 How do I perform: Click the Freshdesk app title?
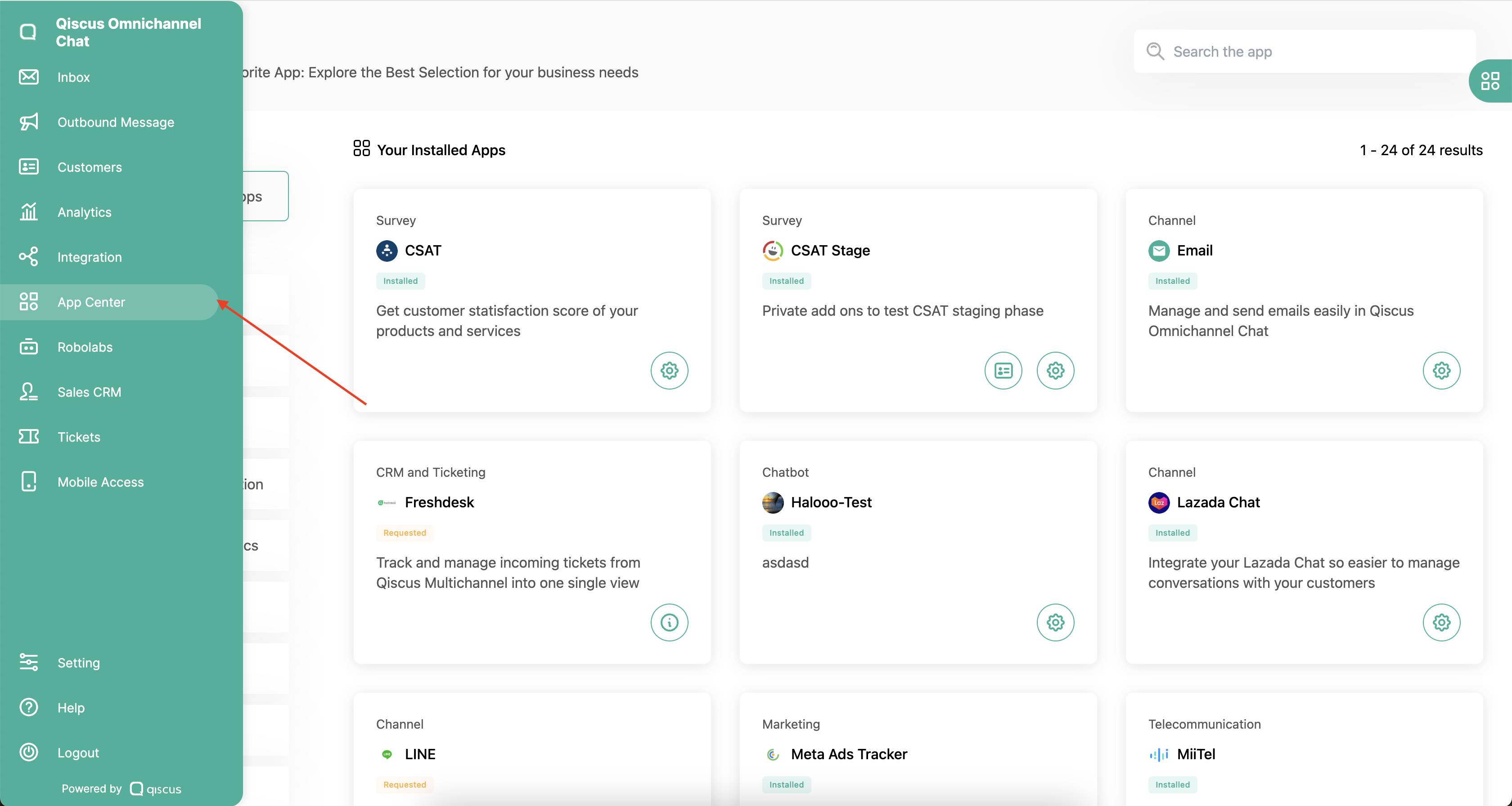coord(439,503)
